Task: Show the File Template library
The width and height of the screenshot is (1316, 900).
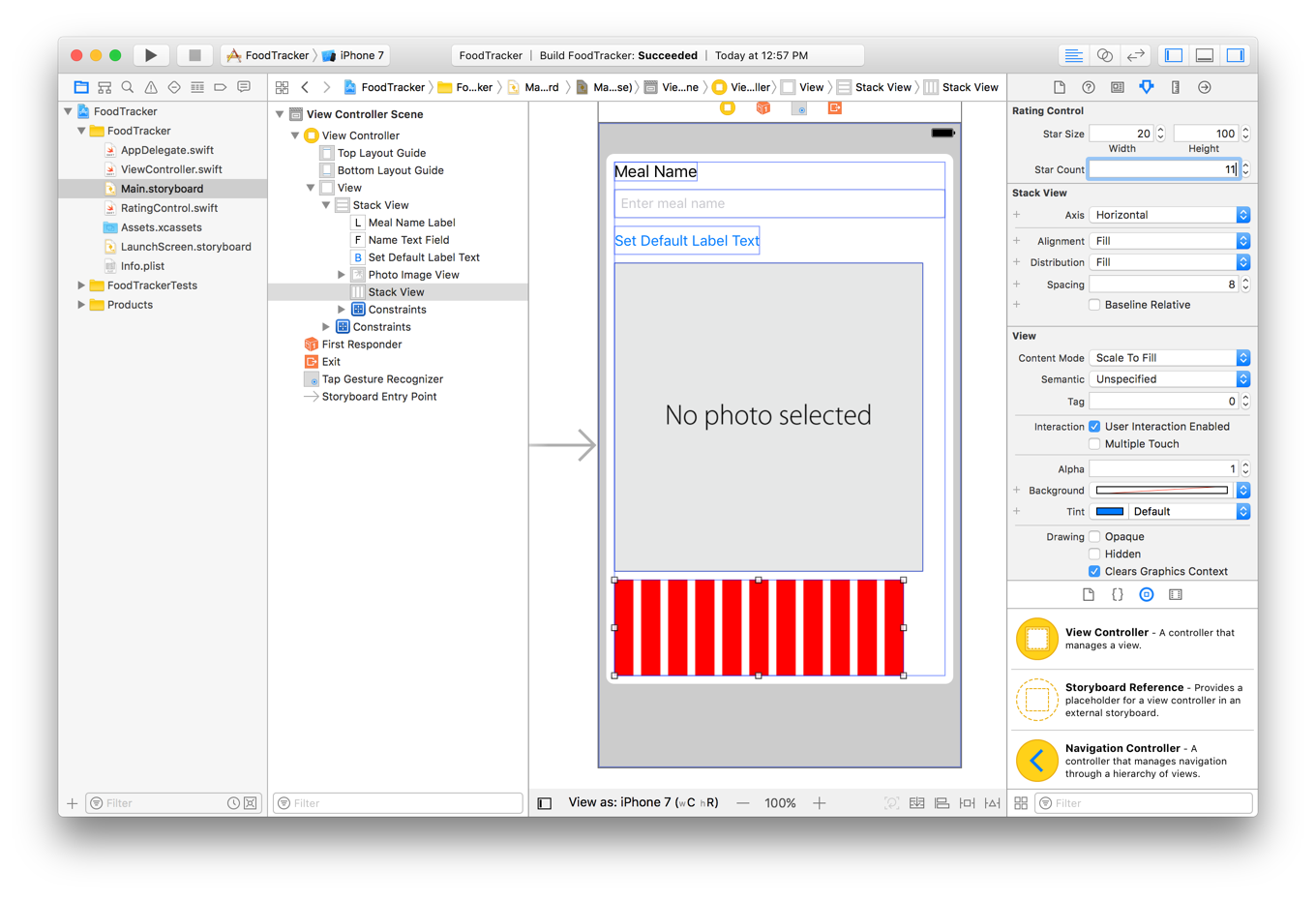Action: (1089, 594)
